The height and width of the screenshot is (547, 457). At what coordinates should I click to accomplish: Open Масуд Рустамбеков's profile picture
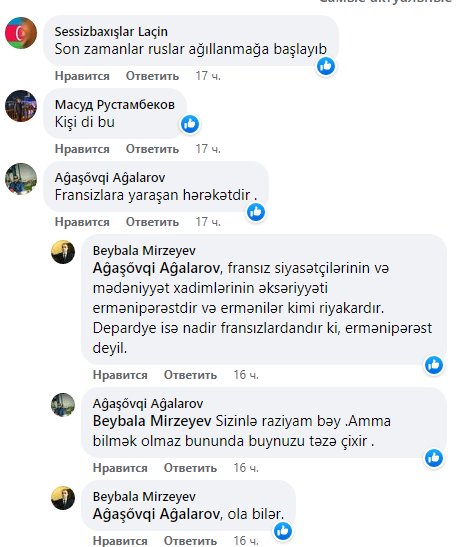coord(21,106)
